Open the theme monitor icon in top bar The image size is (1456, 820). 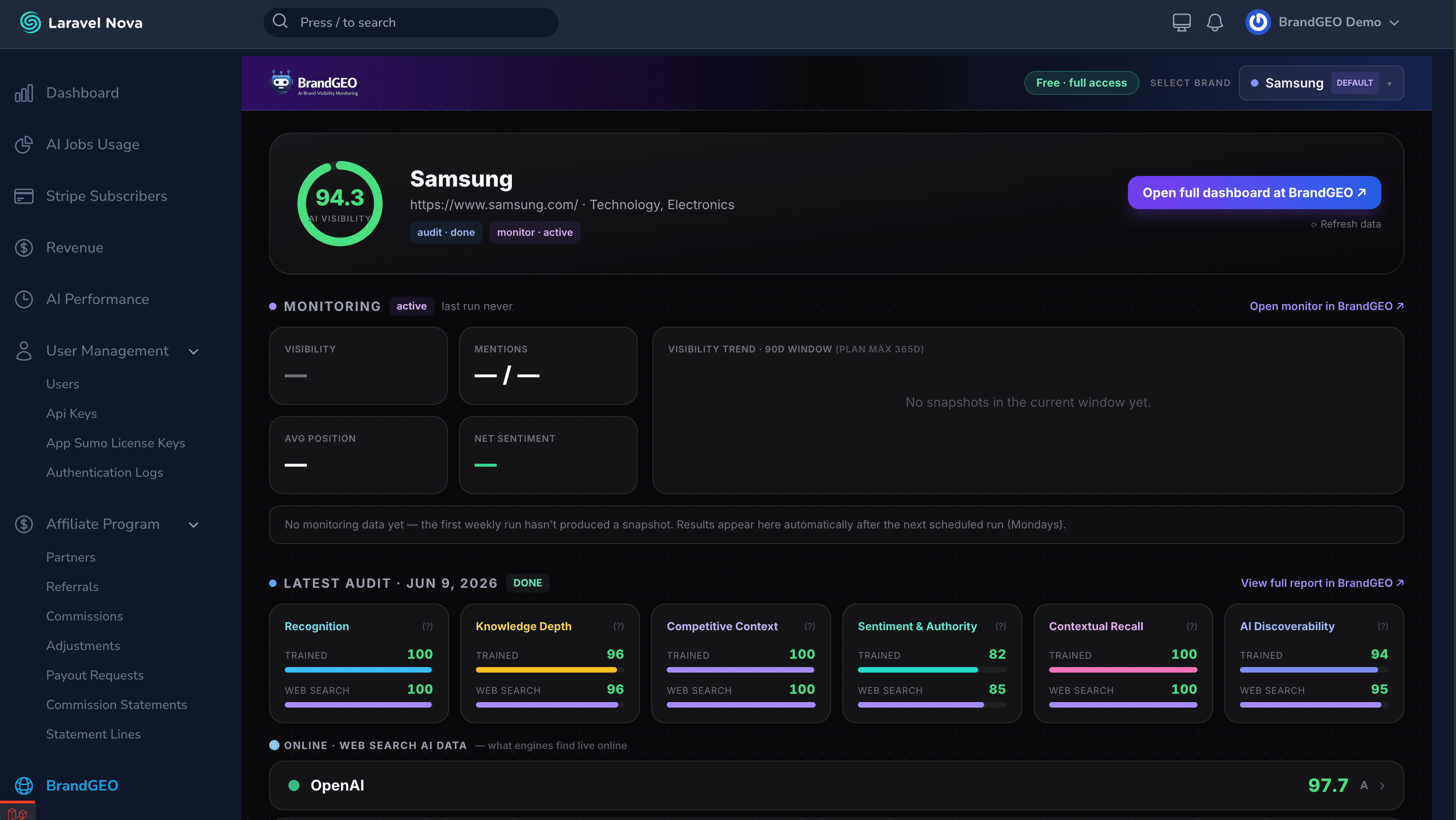[x=1181, y=23]
